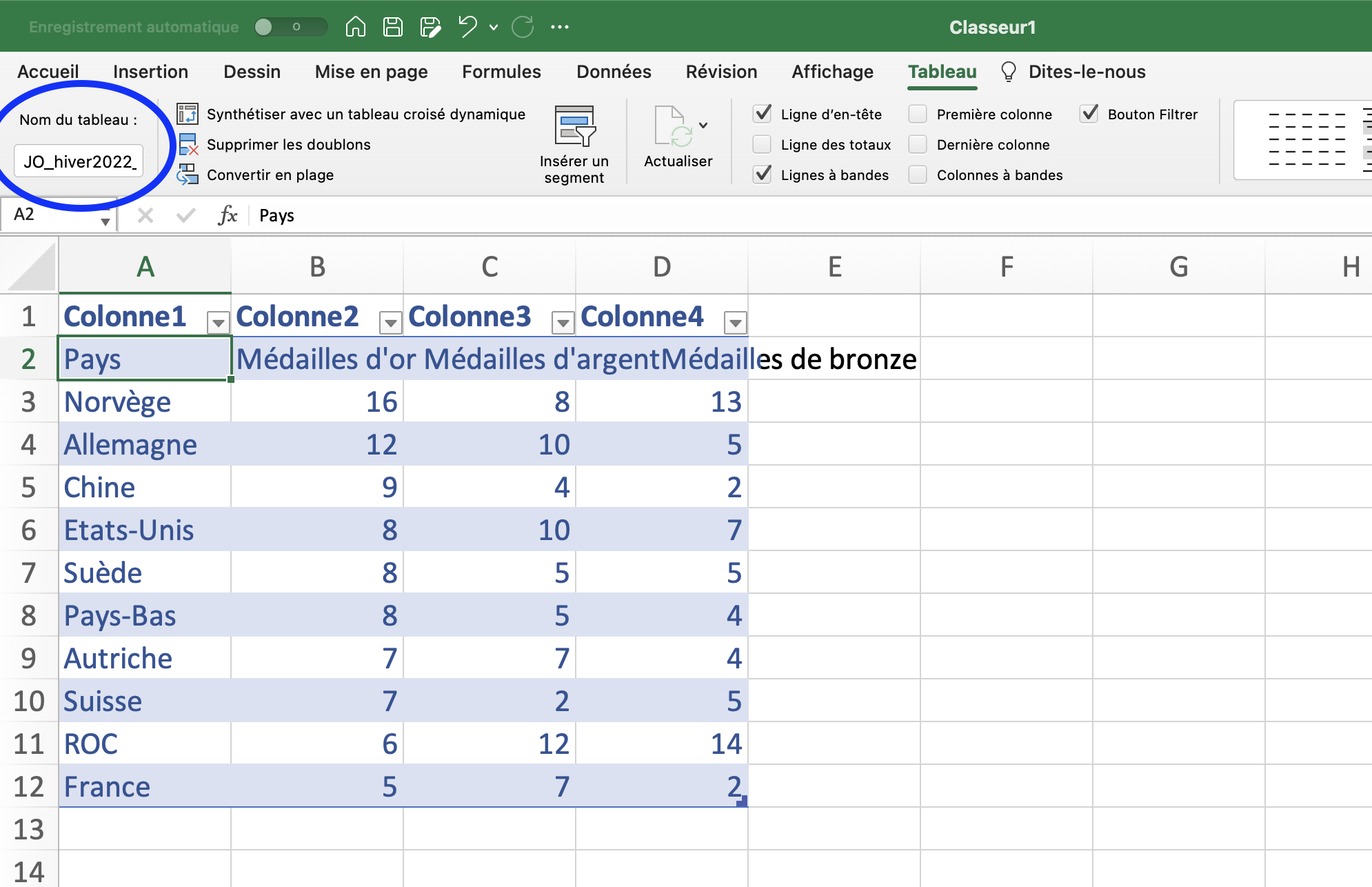Toggle the Enregistrement automatique switch
This screenshot has width=1372, height=887.
pyautogui.click(x=290, y=27)
